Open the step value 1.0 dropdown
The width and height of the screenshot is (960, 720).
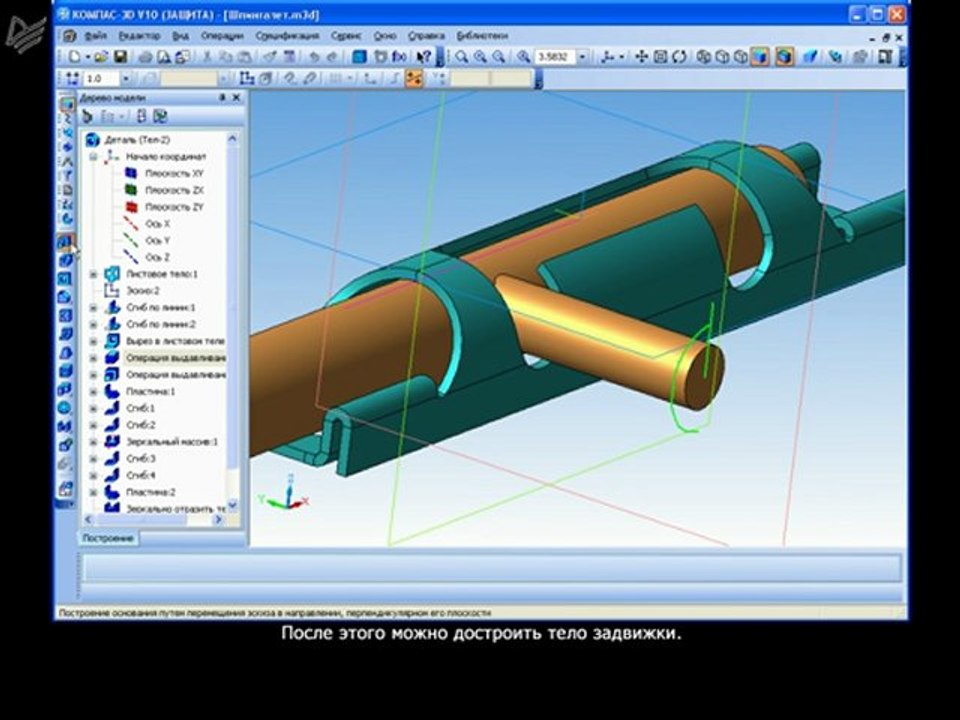click(x=126, y=78)
